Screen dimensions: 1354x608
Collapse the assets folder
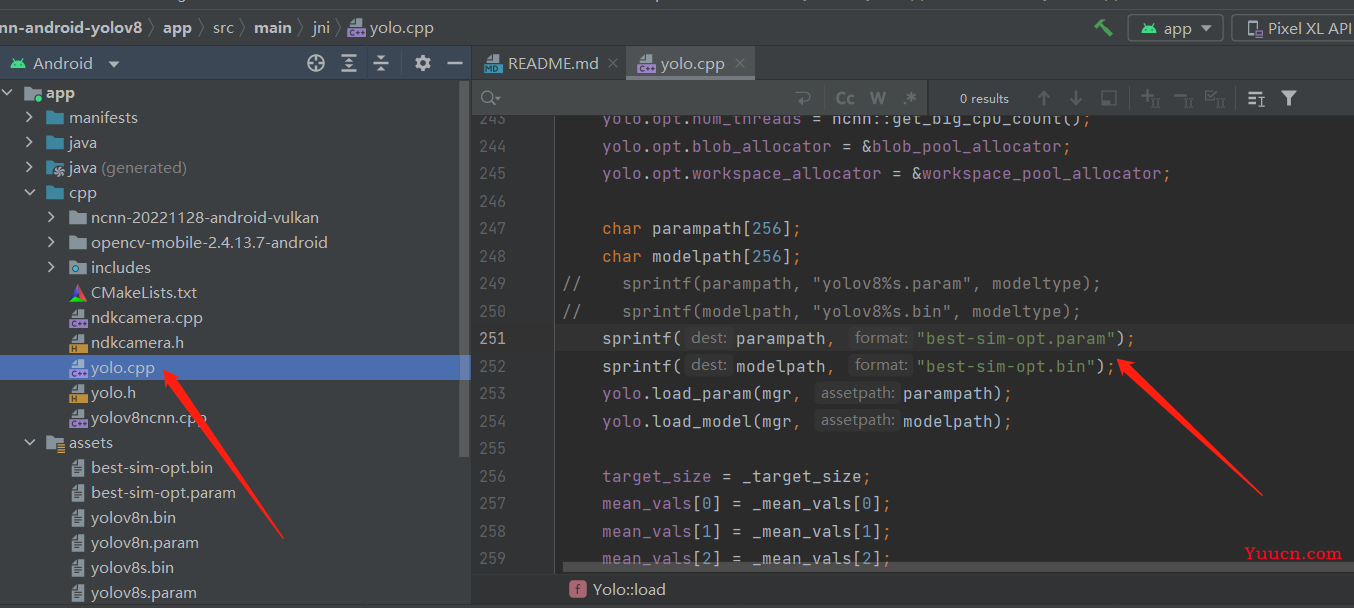[30, 442]
